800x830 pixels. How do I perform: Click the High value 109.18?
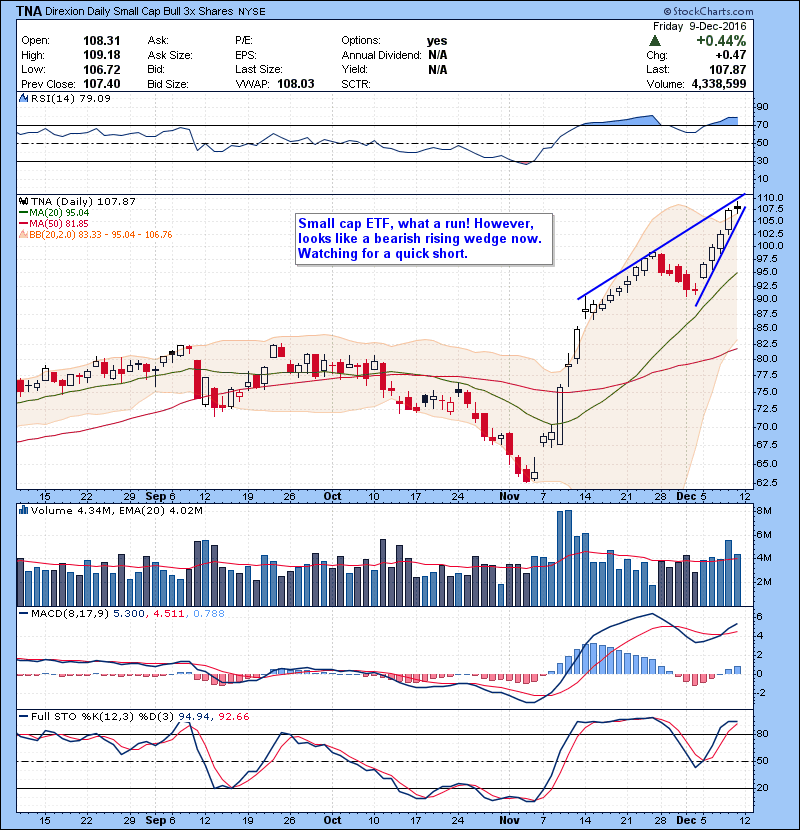coord(102,55)
